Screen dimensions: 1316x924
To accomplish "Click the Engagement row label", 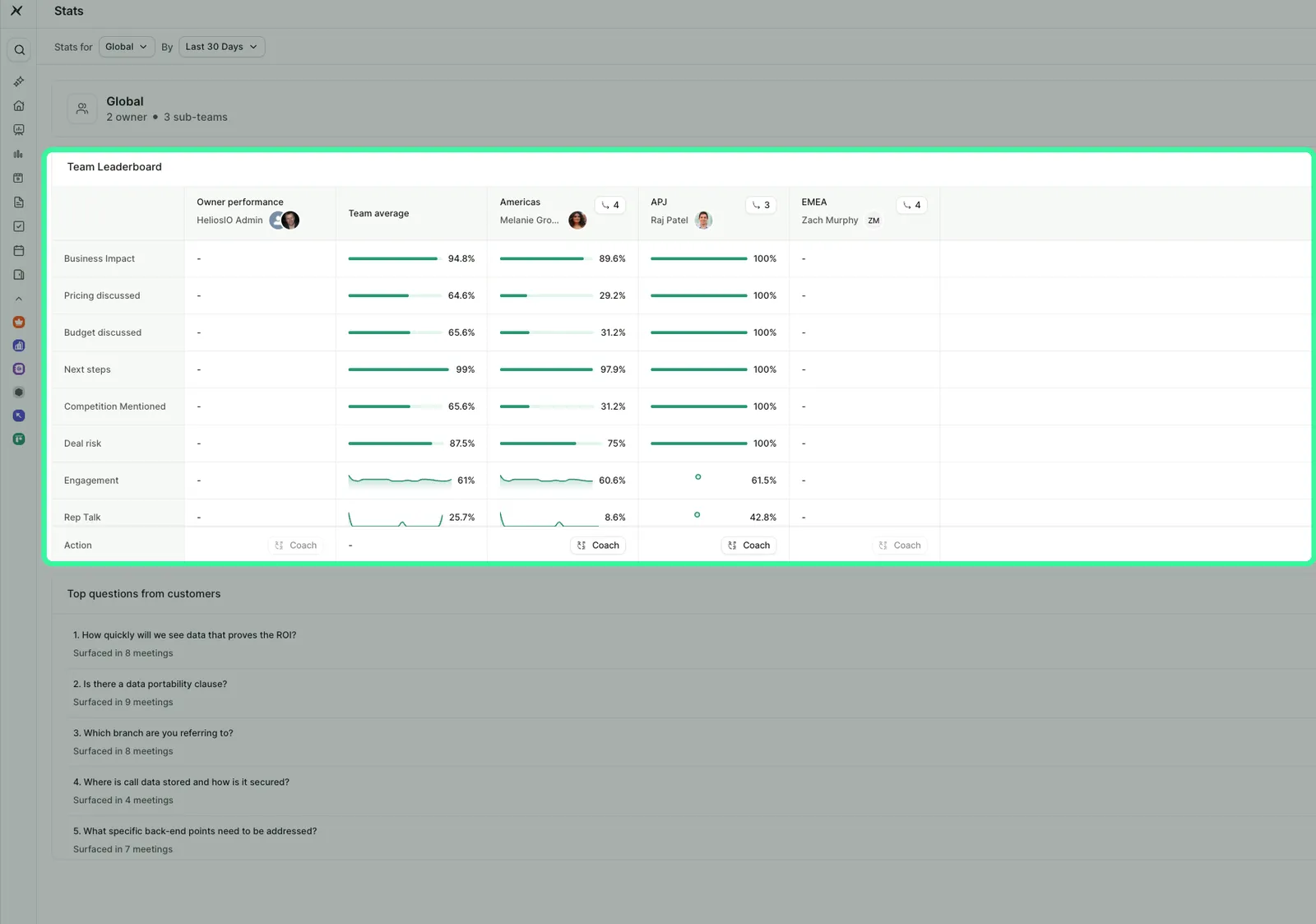I will 91,481.
